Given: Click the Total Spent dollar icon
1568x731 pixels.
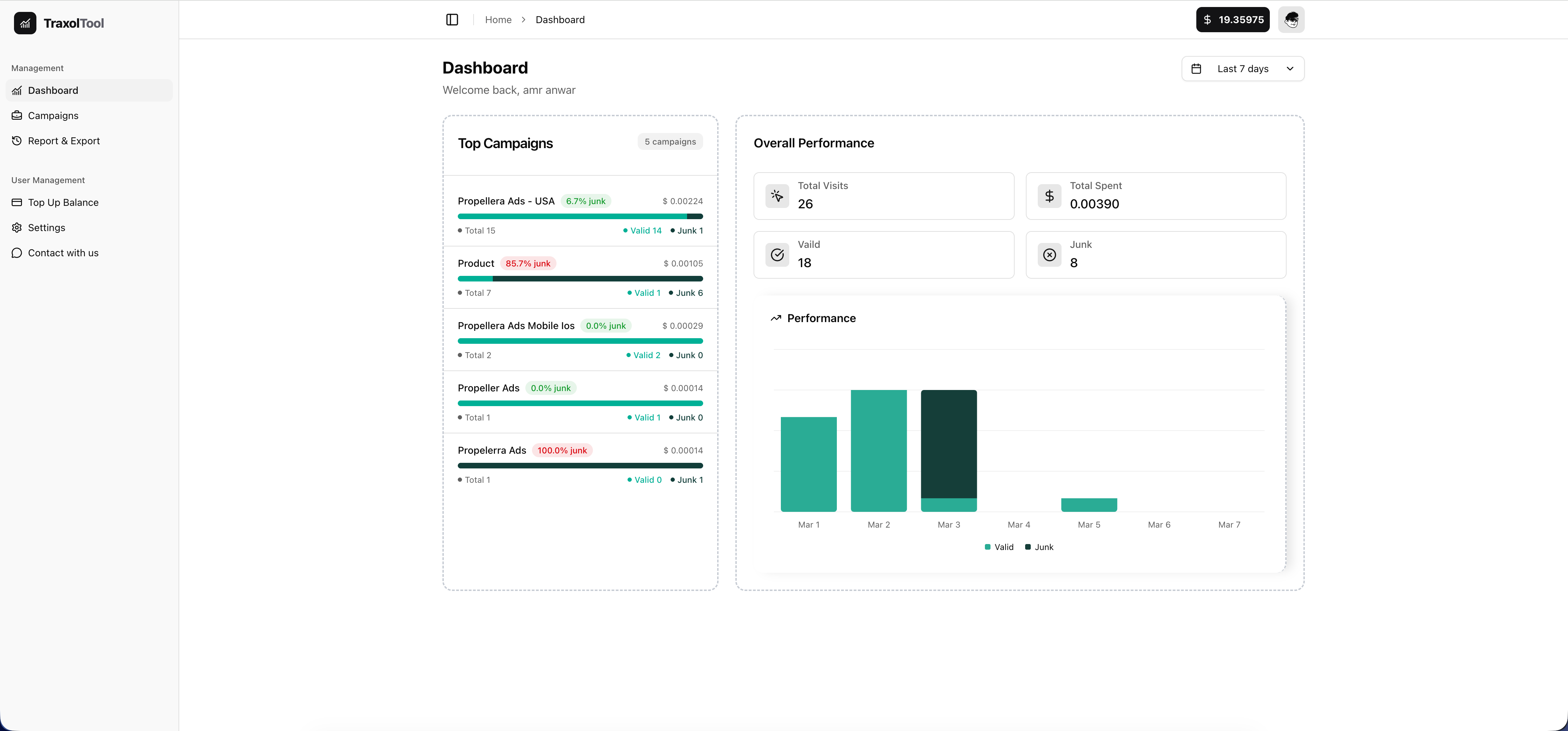Looking at the screenshot, I should click(1049, 195).
